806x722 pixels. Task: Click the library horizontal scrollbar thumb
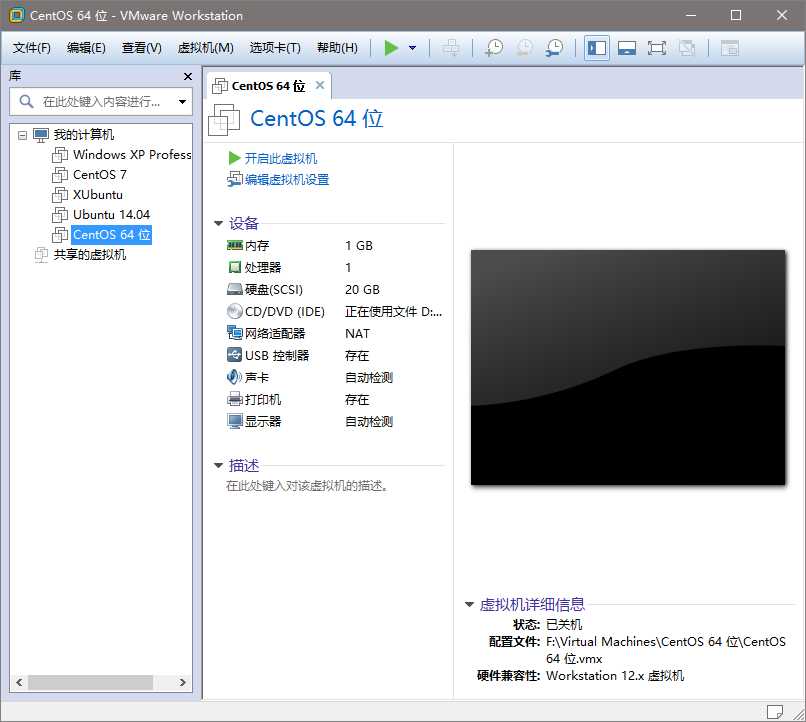coord(90,682)
